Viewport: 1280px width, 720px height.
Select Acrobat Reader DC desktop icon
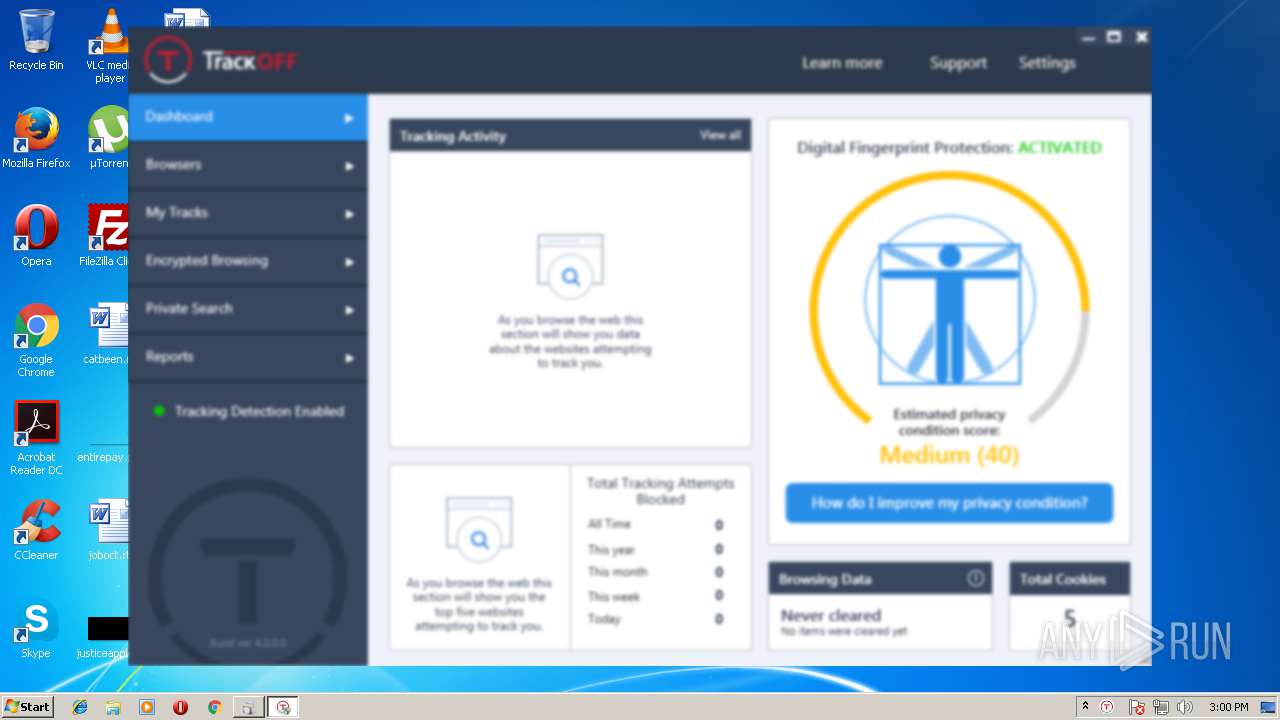point(36,438)
